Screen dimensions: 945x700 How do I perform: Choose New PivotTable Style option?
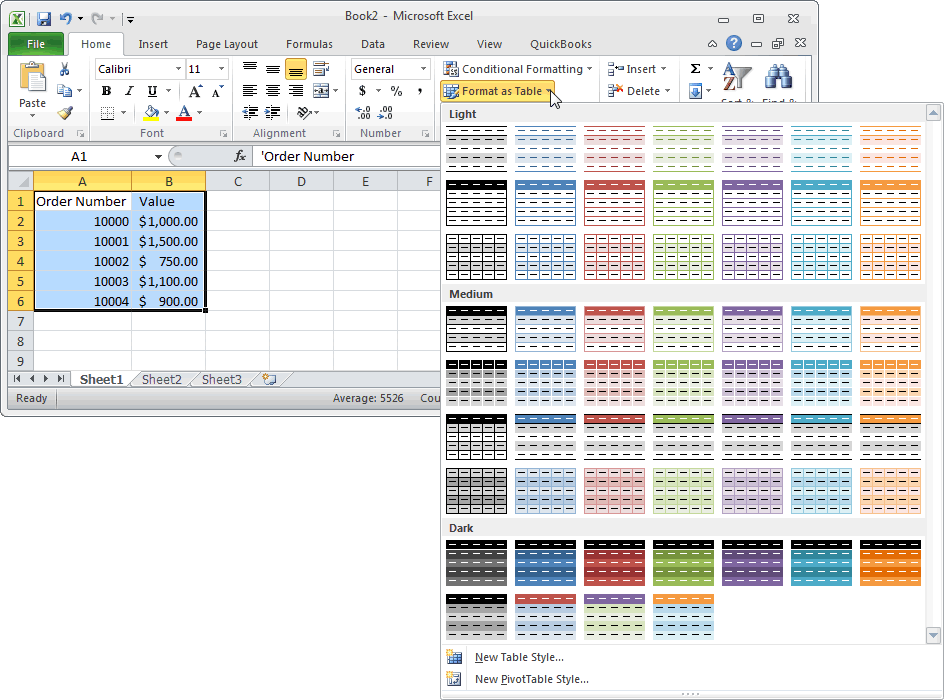coord(532,679)
